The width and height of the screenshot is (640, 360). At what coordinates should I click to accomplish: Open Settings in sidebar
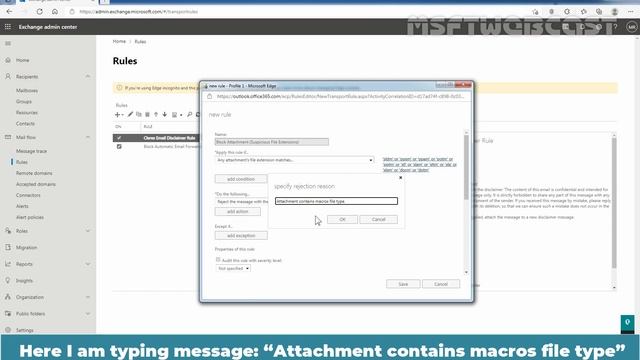pyautogui.click(x=24, y=330)
